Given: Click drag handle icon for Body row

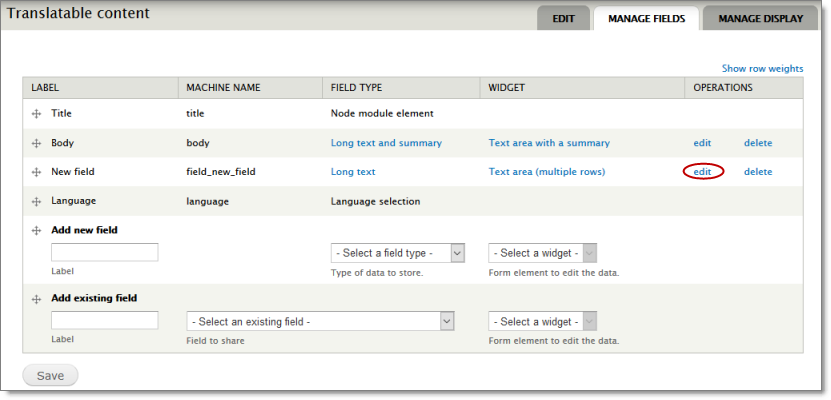Looking at the screenshot, I should coord(37,143).
